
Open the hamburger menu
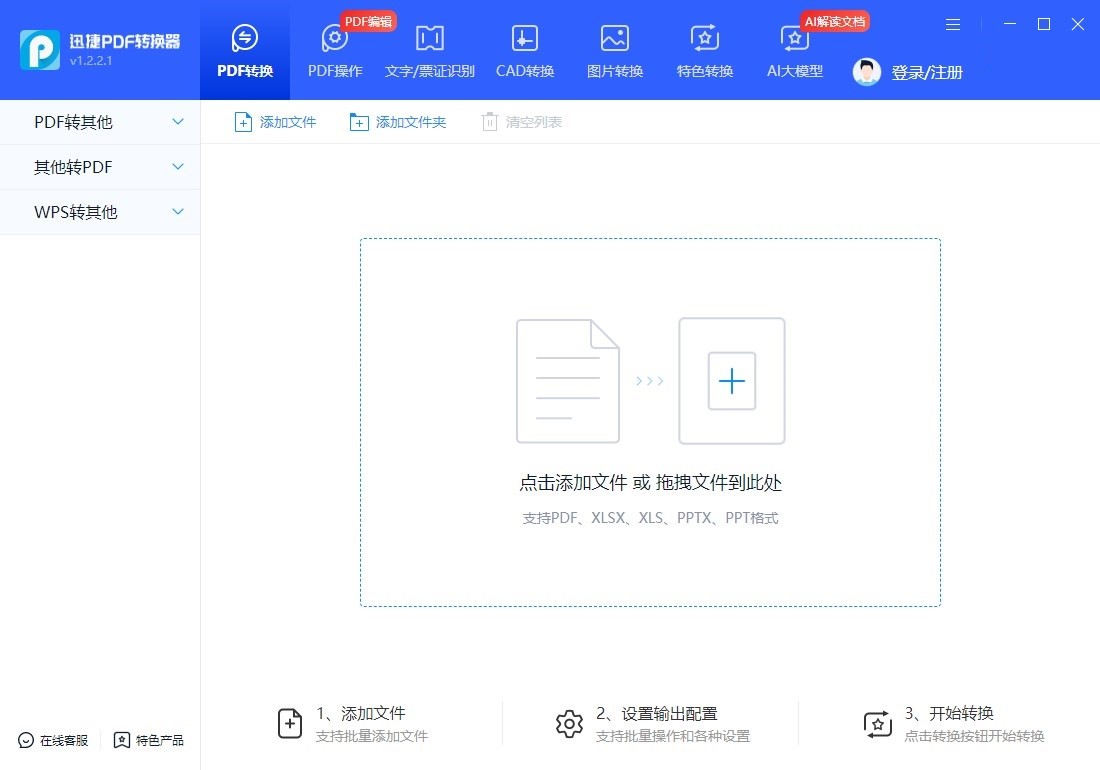[x=952, y=24]
